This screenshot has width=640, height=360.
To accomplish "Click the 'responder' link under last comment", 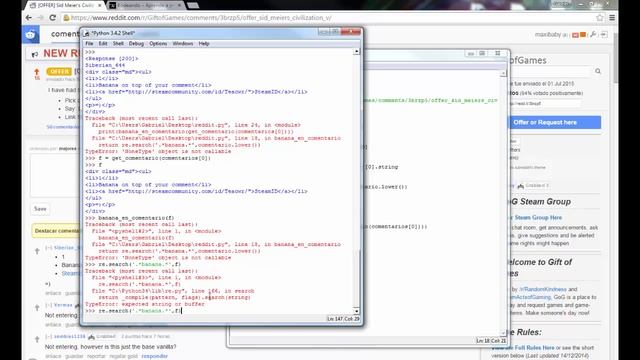I will (x=154, y=356).
